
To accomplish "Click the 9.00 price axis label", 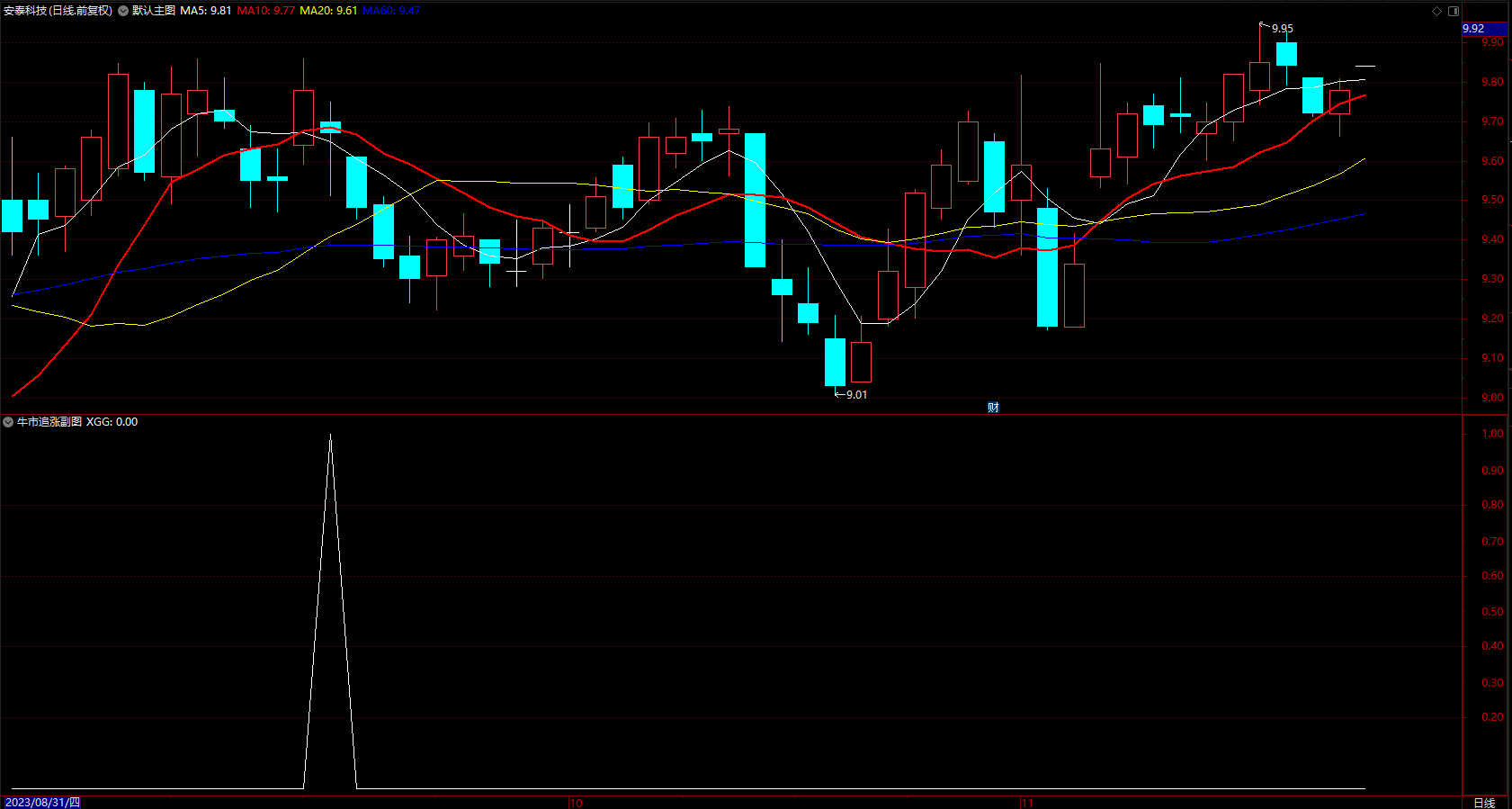I will click(1492, 398).
